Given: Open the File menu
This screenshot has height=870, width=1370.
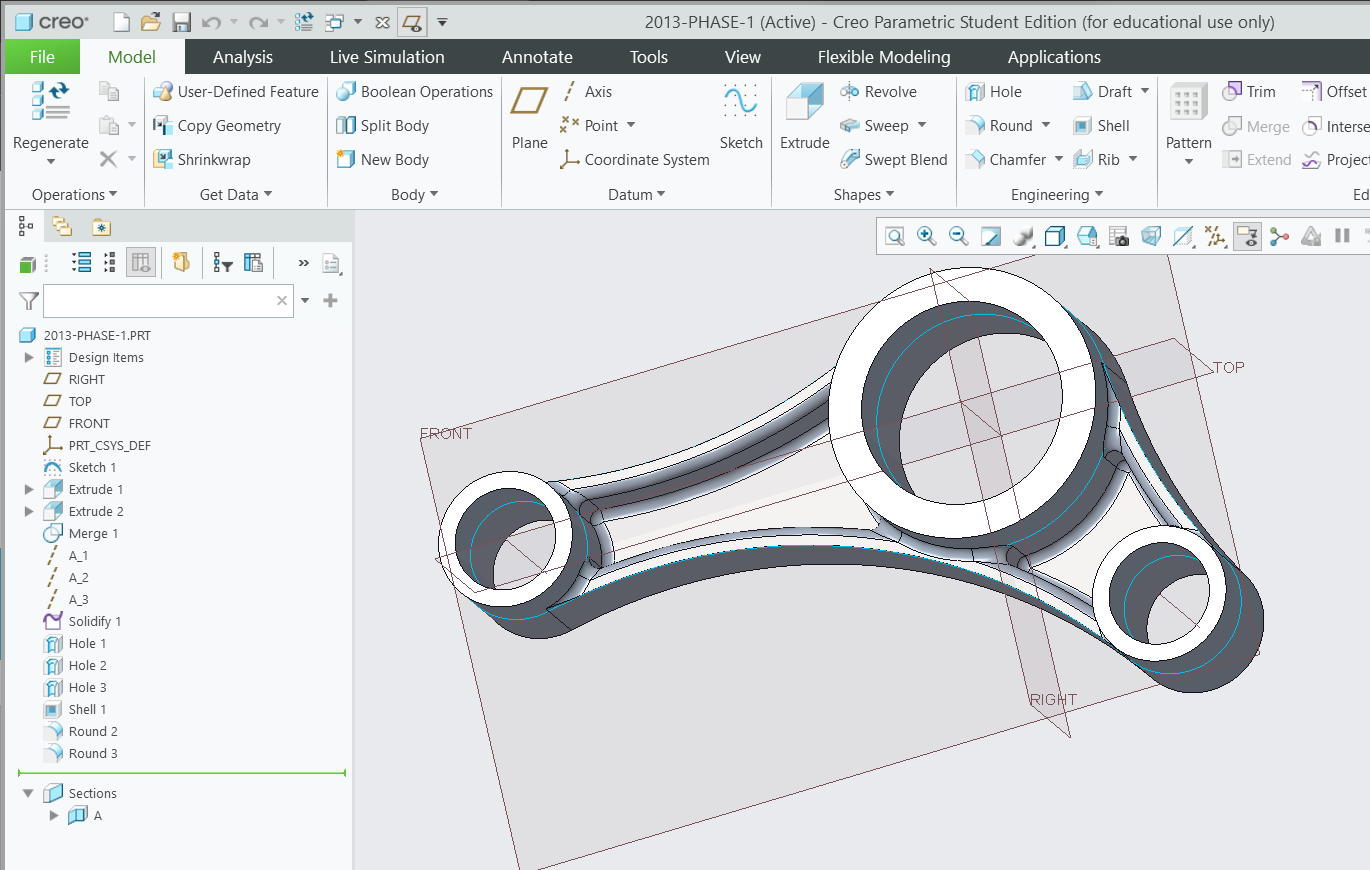Looking at the screenshot, I should click(41, 57).
